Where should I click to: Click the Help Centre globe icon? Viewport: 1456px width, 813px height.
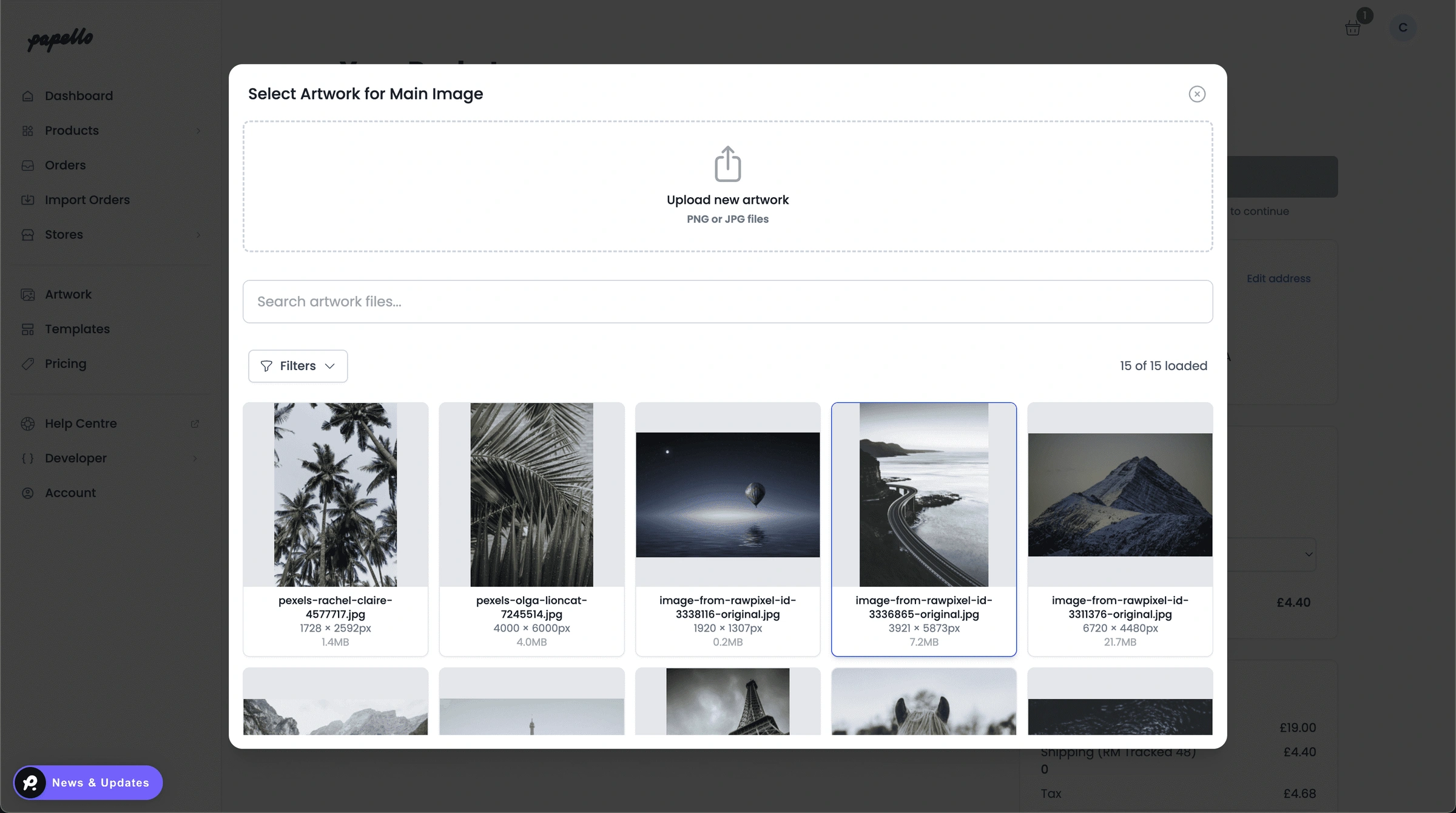click(x=28, y=423)
